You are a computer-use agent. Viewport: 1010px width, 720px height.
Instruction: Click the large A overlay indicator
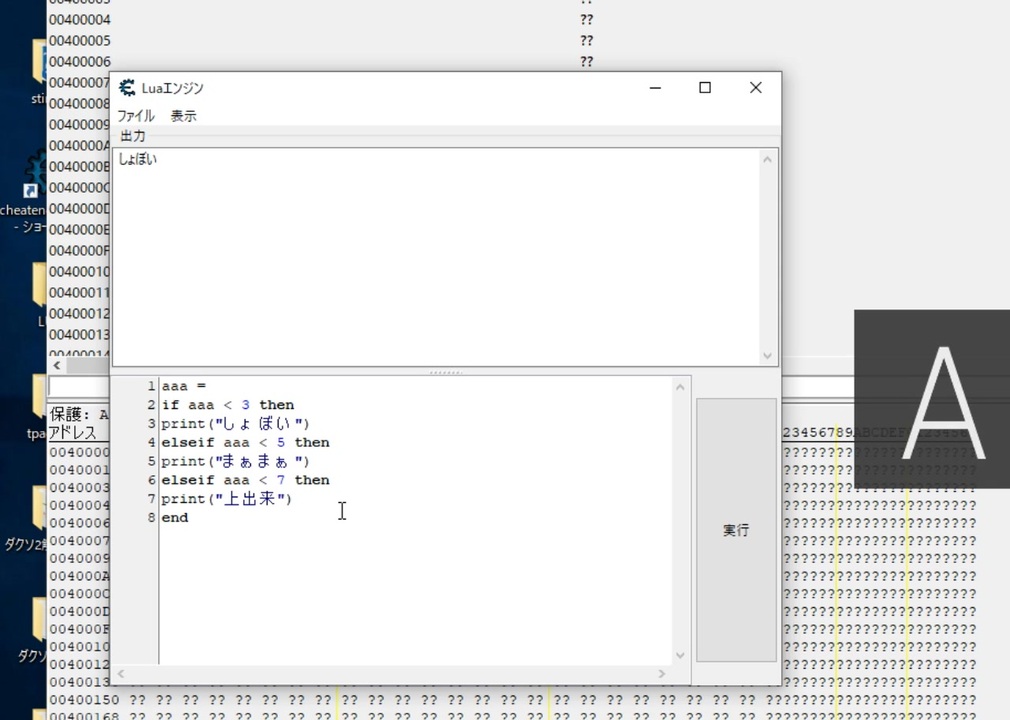[x=943, y=402]
